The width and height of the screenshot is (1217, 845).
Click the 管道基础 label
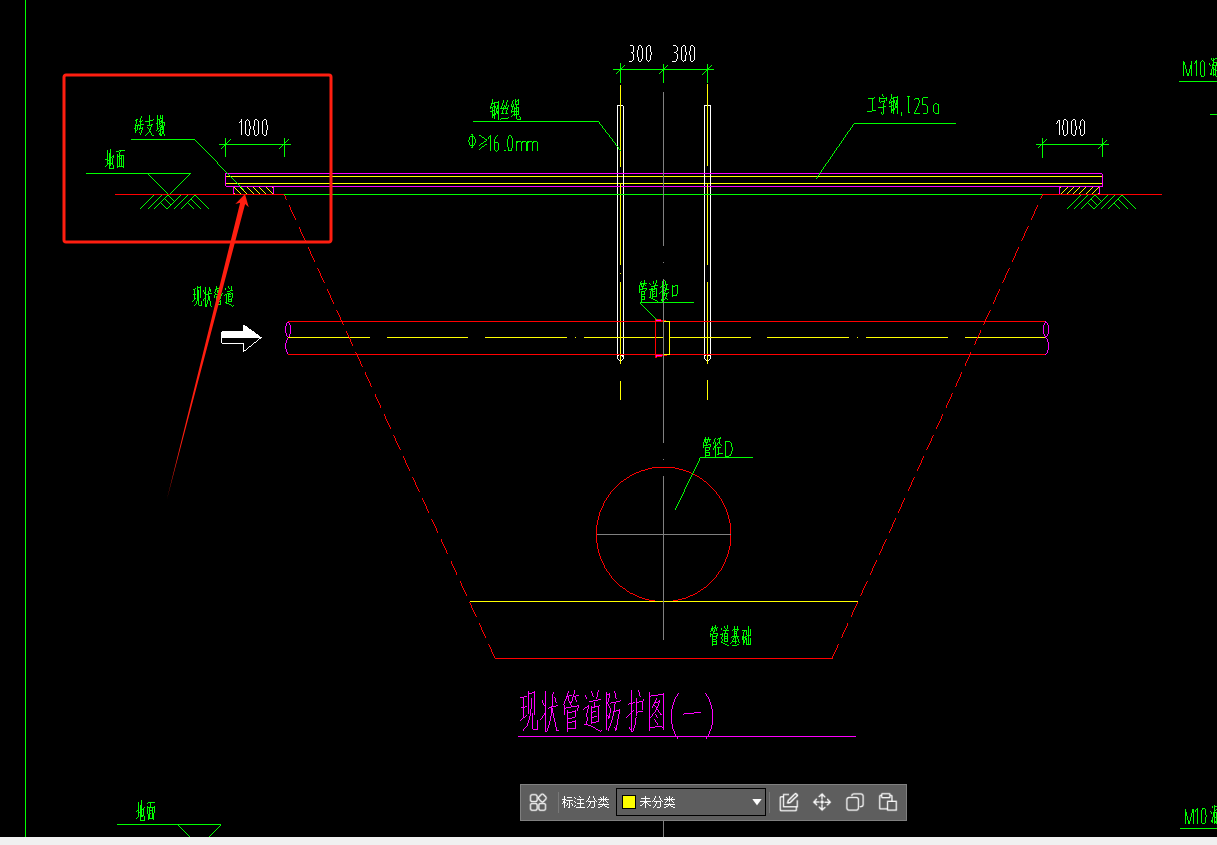point(731,636)
